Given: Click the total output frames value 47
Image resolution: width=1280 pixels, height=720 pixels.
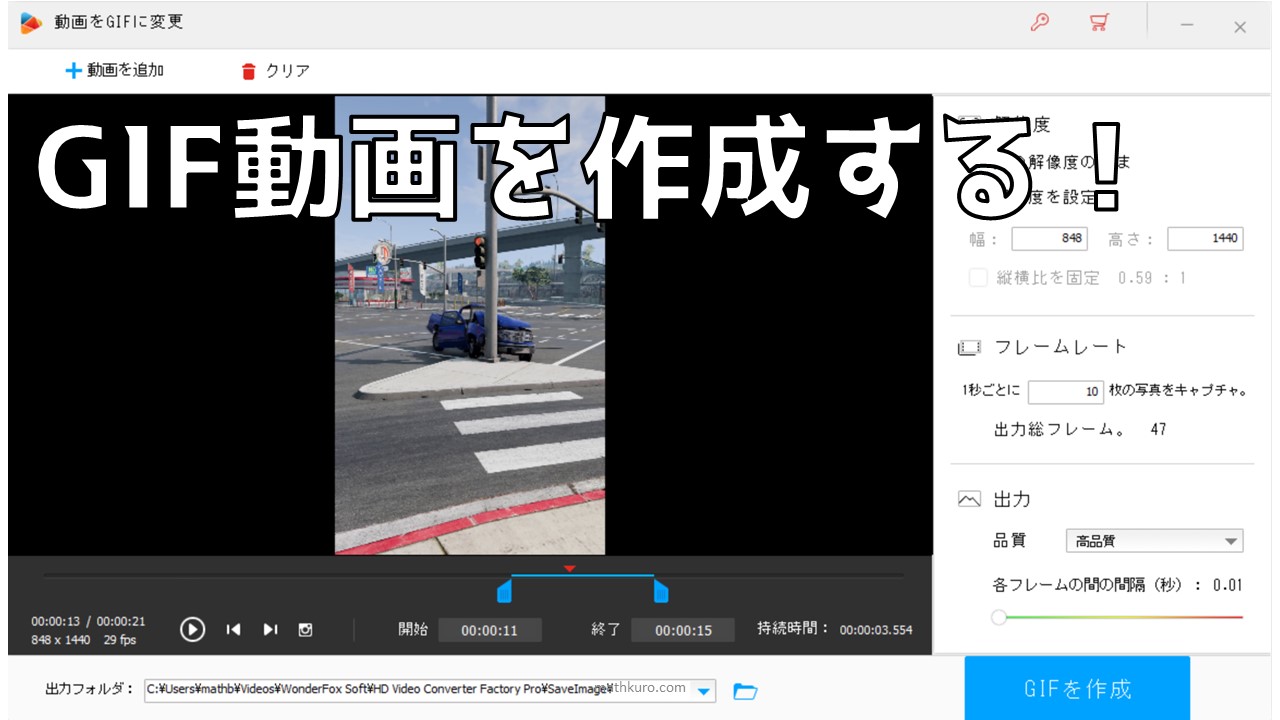Looking at the screenshot, I should coord(1158,430).
